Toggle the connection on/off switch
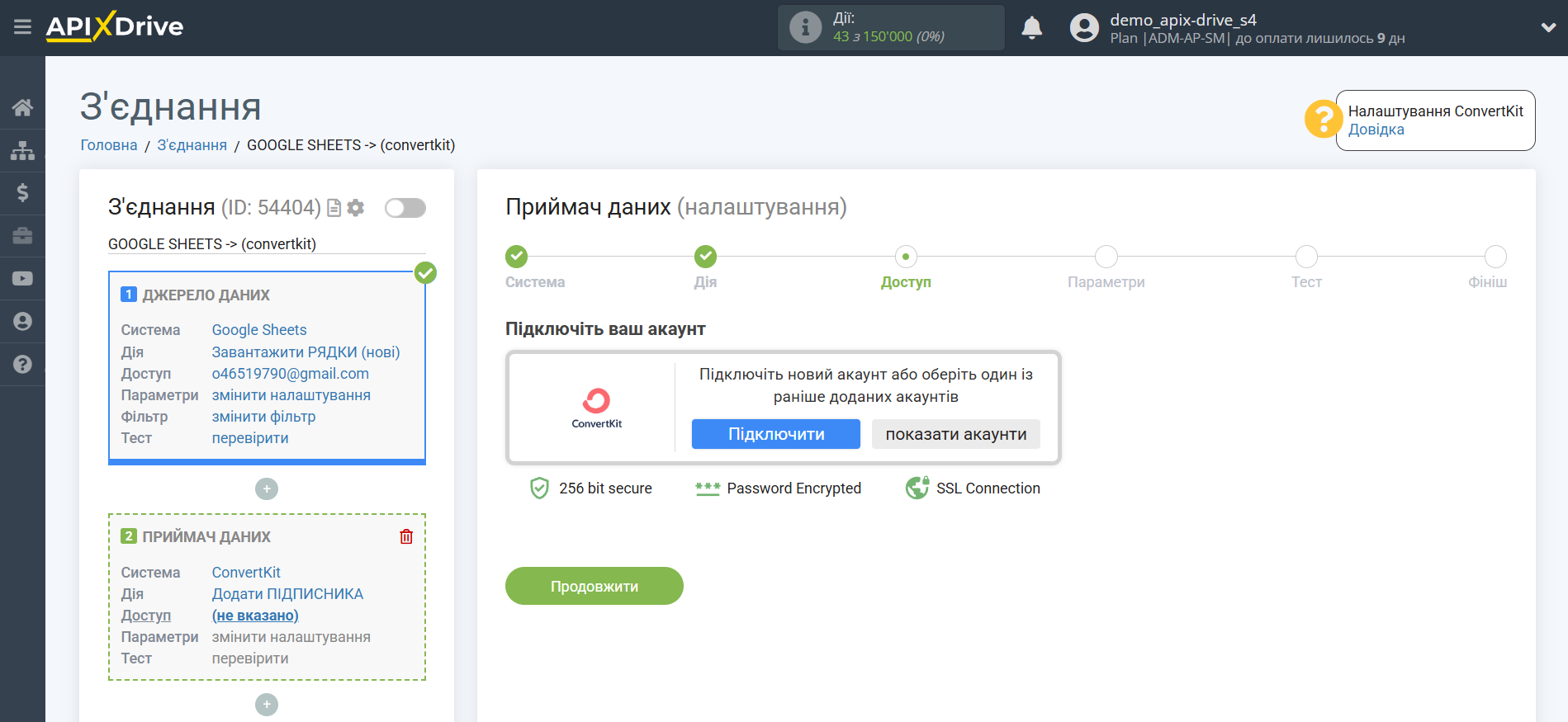This screenshot has height=722, width=1568. coord(405,208)
